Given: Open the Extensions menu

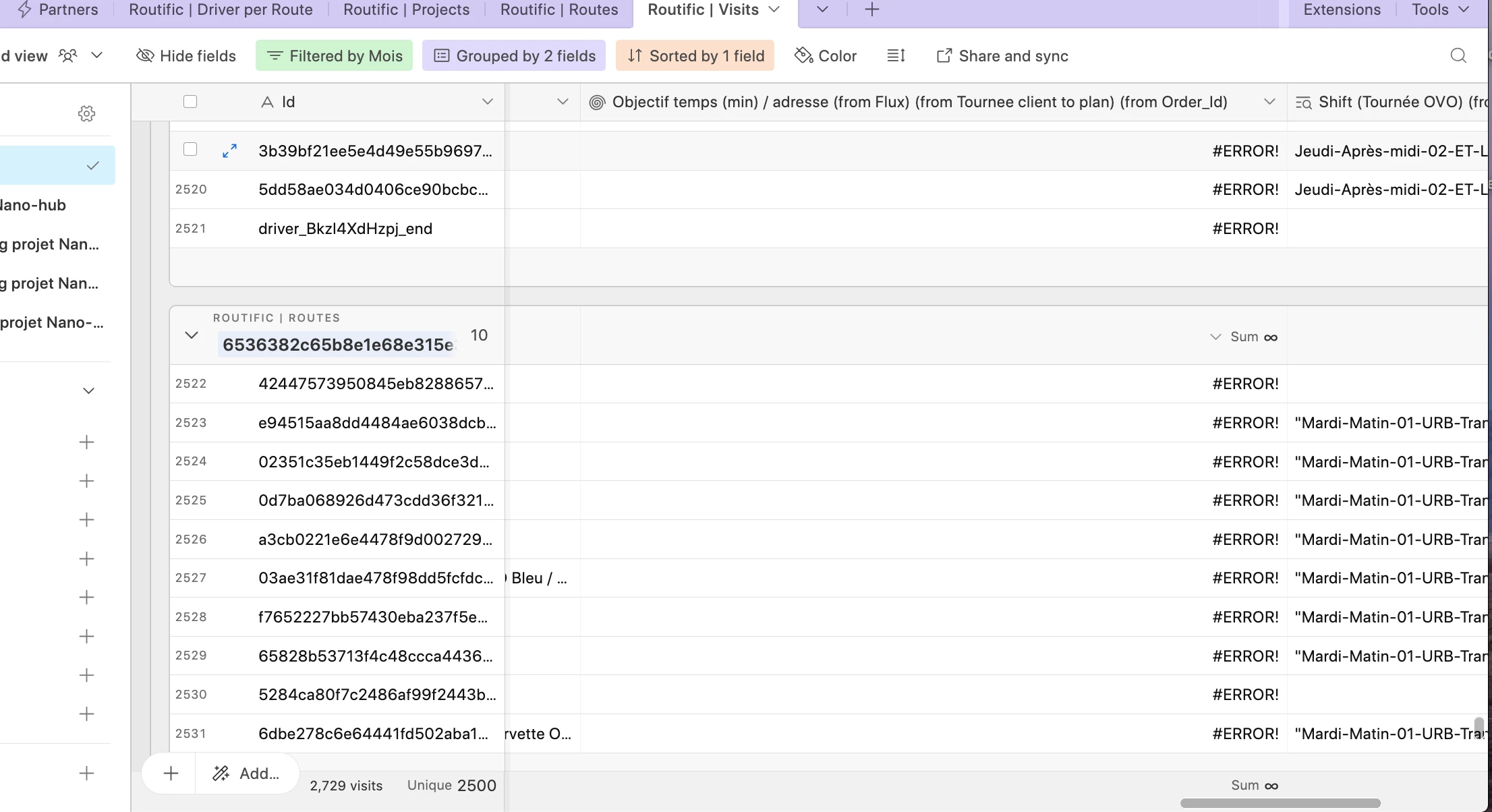Looking at the screenshot, I should (1342, 9).
